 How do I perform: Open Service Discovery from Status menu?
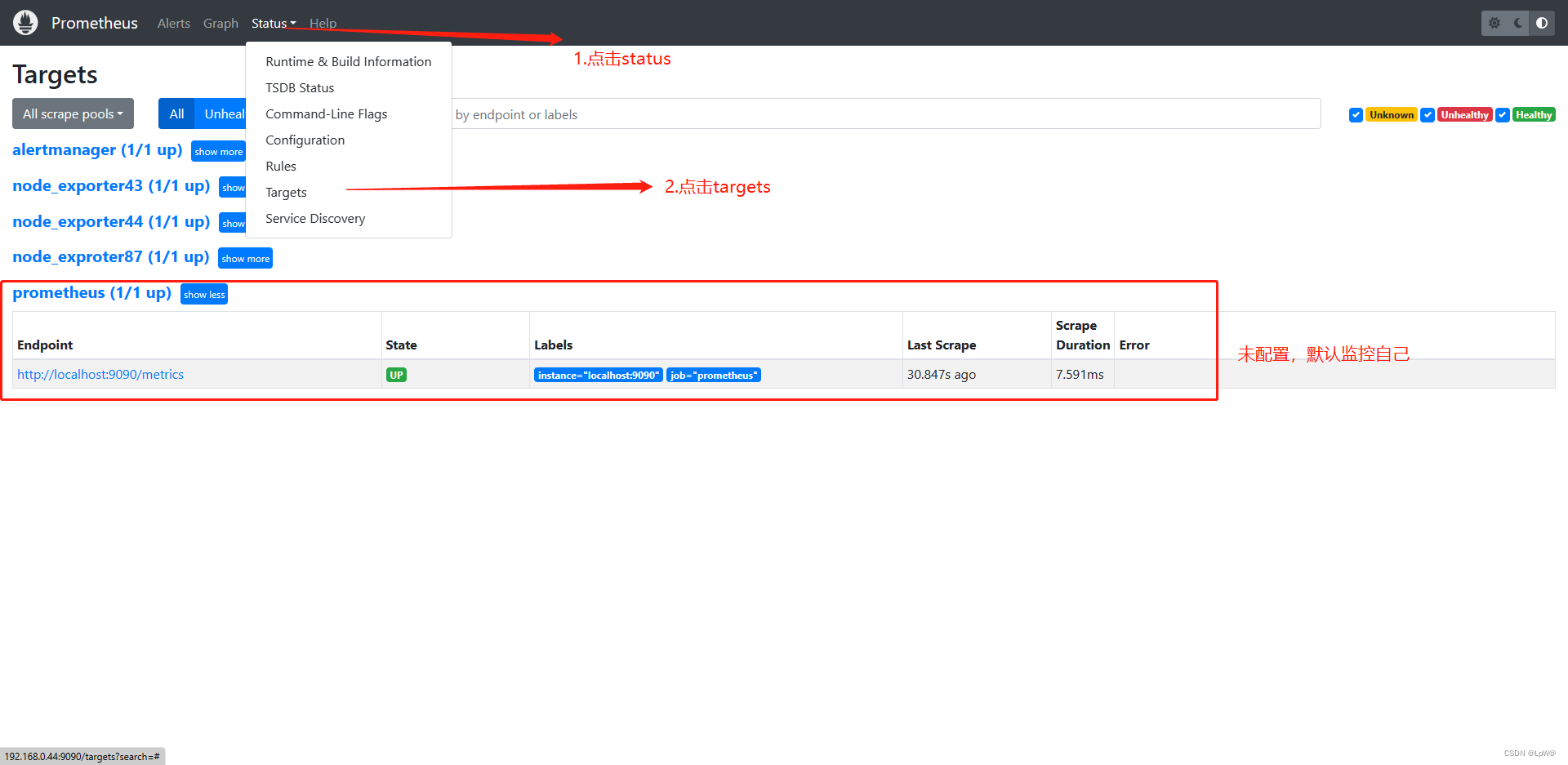click(x=314, y=218)
